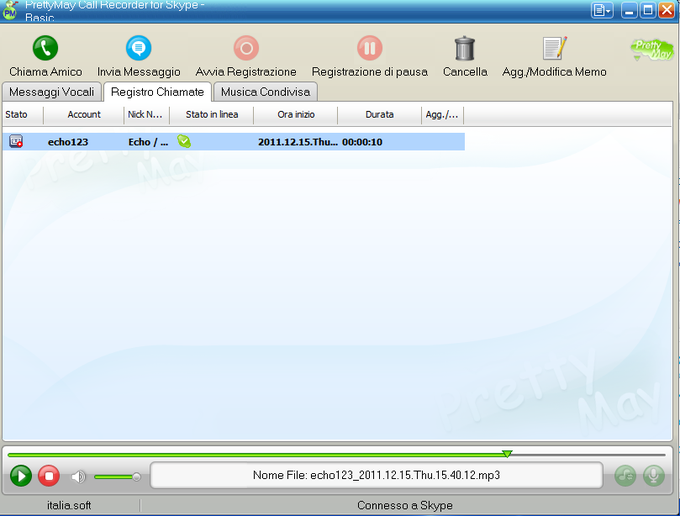Screen dimensions: 680x516
Task: Click italia.soft in the status bar
Action: (69, 505)
